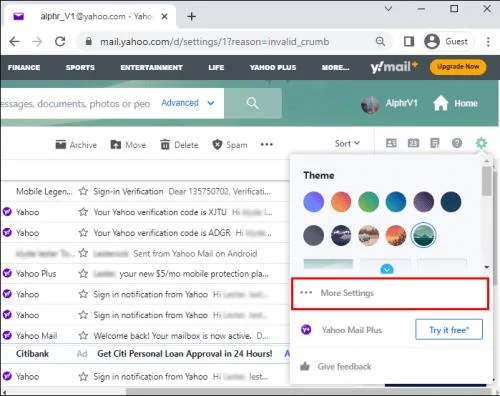Select the gray theme color
The height and width of the screenshot is (396, 500).
[x=313, y=235]
